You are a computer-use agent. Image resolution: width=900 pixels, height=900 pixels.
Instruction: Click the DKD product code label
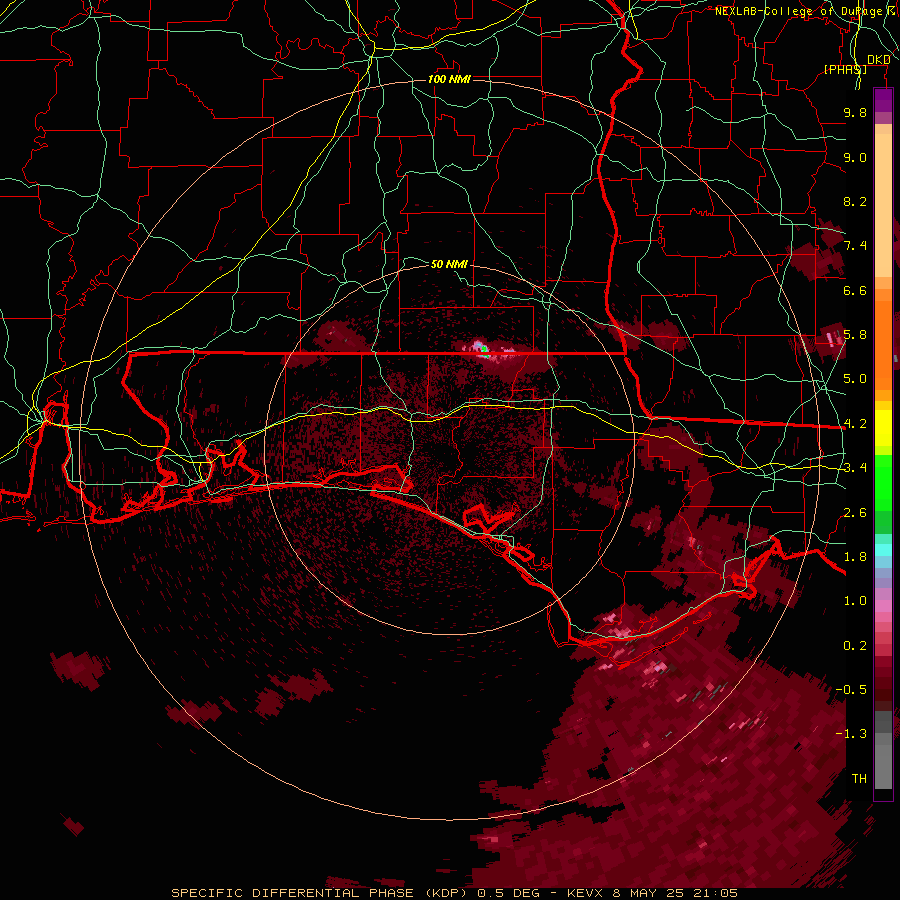(x=879, y=60)
